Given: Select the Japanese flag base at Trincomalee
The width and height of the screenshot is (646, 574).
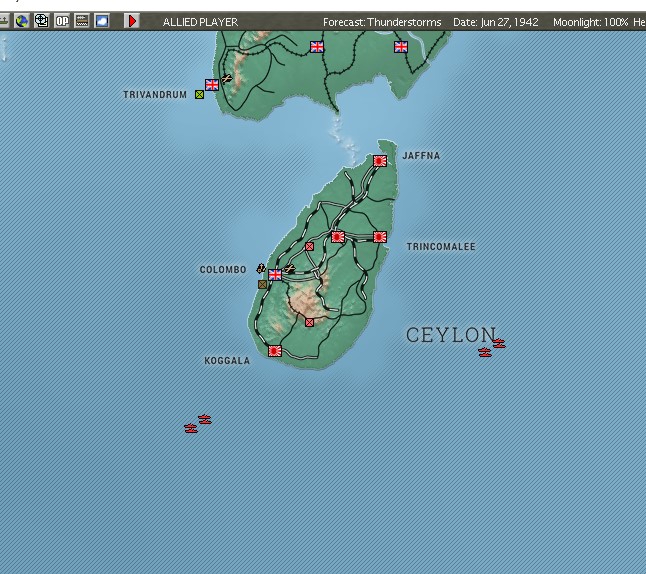Looking at the screenshot, I should (x=380, y=237).
